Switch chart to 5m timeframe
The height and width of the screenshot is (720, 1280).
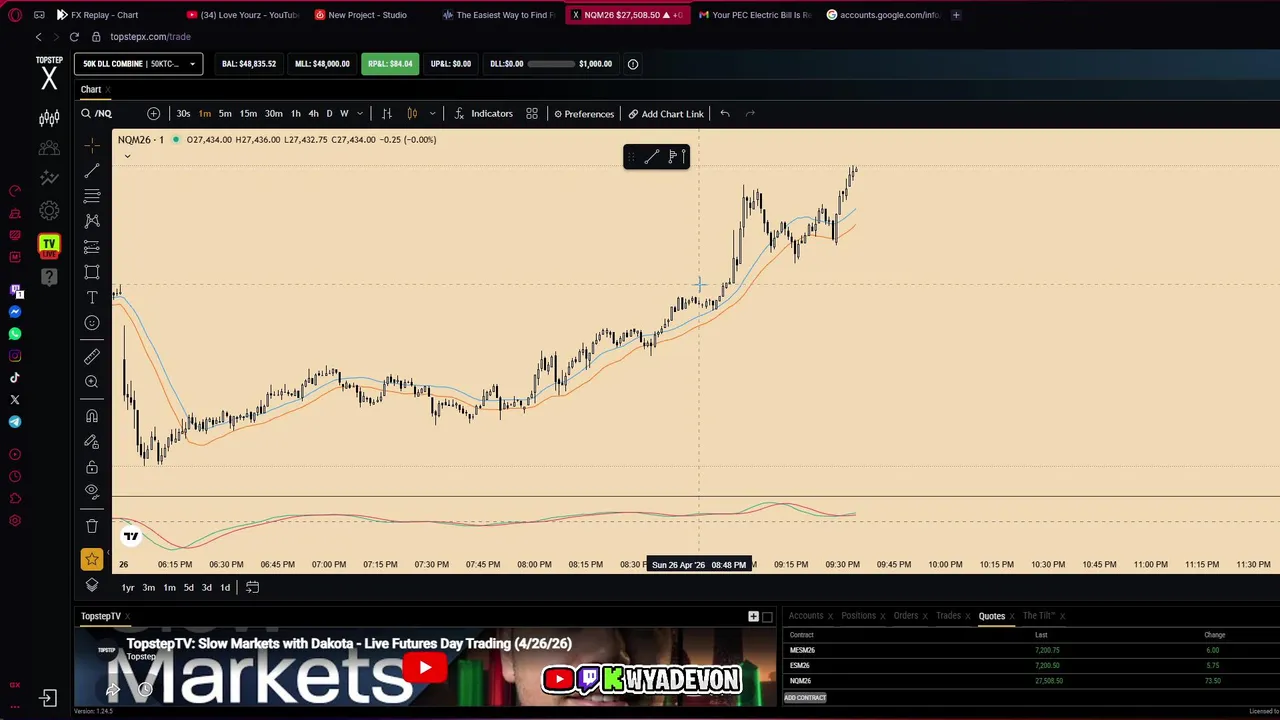coord(225,114)
